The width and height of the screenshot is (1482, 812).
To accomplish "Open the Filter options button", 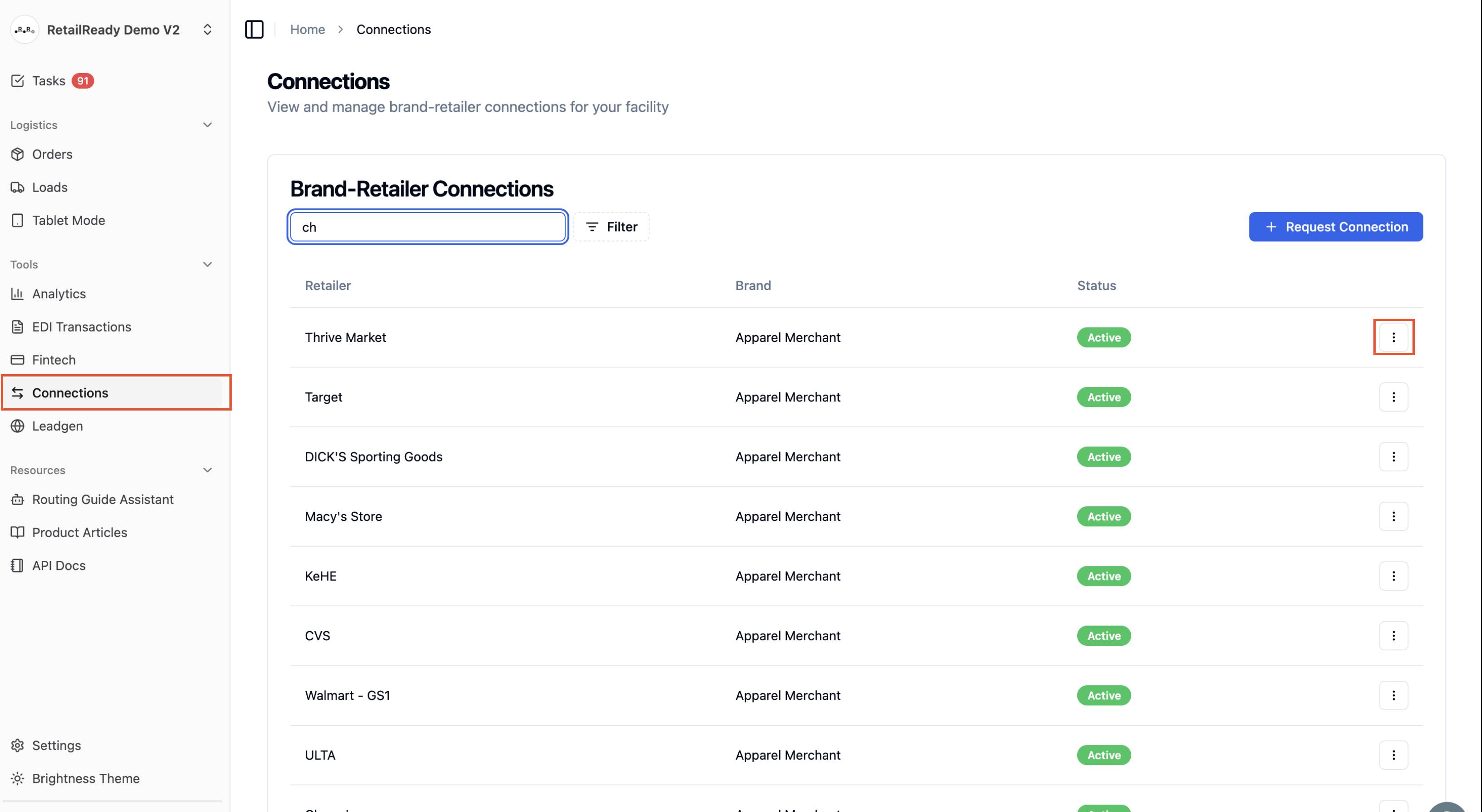I will coord(611,227).
